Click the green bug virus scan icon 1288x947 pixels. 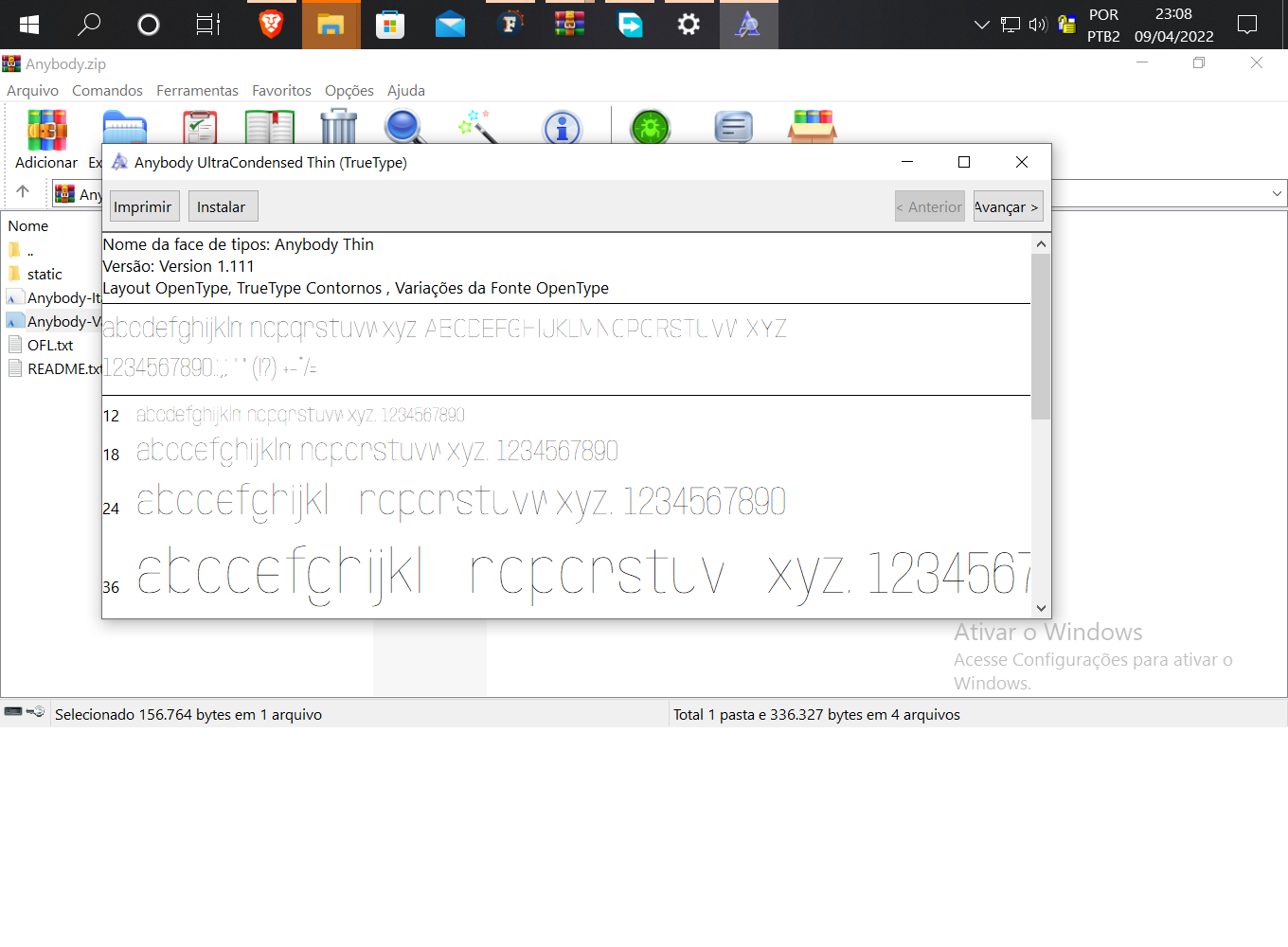[x=651, y=127]
